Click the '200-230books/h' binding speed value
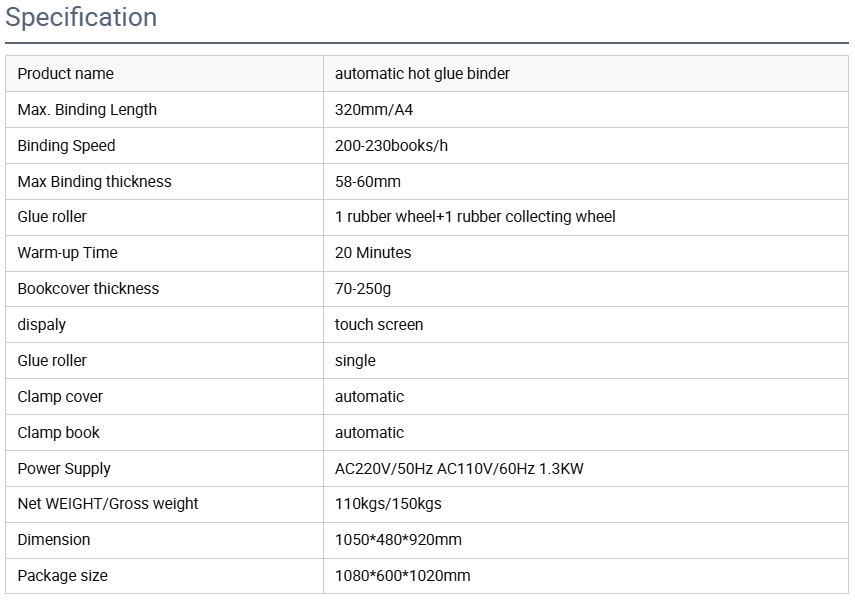The height and width of the screenshot is (600, 855). pyautogui.click(x=391, y=146)
